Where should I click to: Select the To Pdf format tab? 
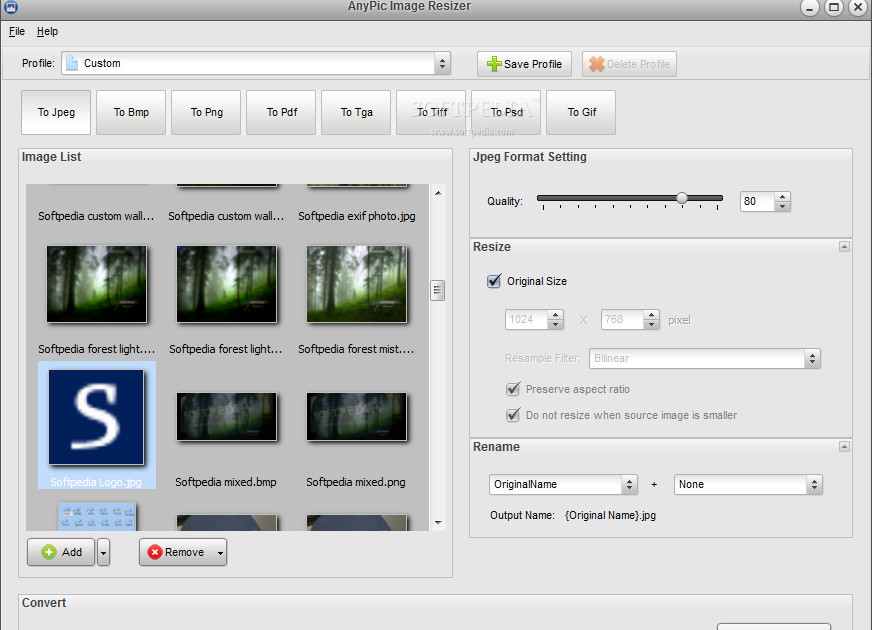point(281,112)
